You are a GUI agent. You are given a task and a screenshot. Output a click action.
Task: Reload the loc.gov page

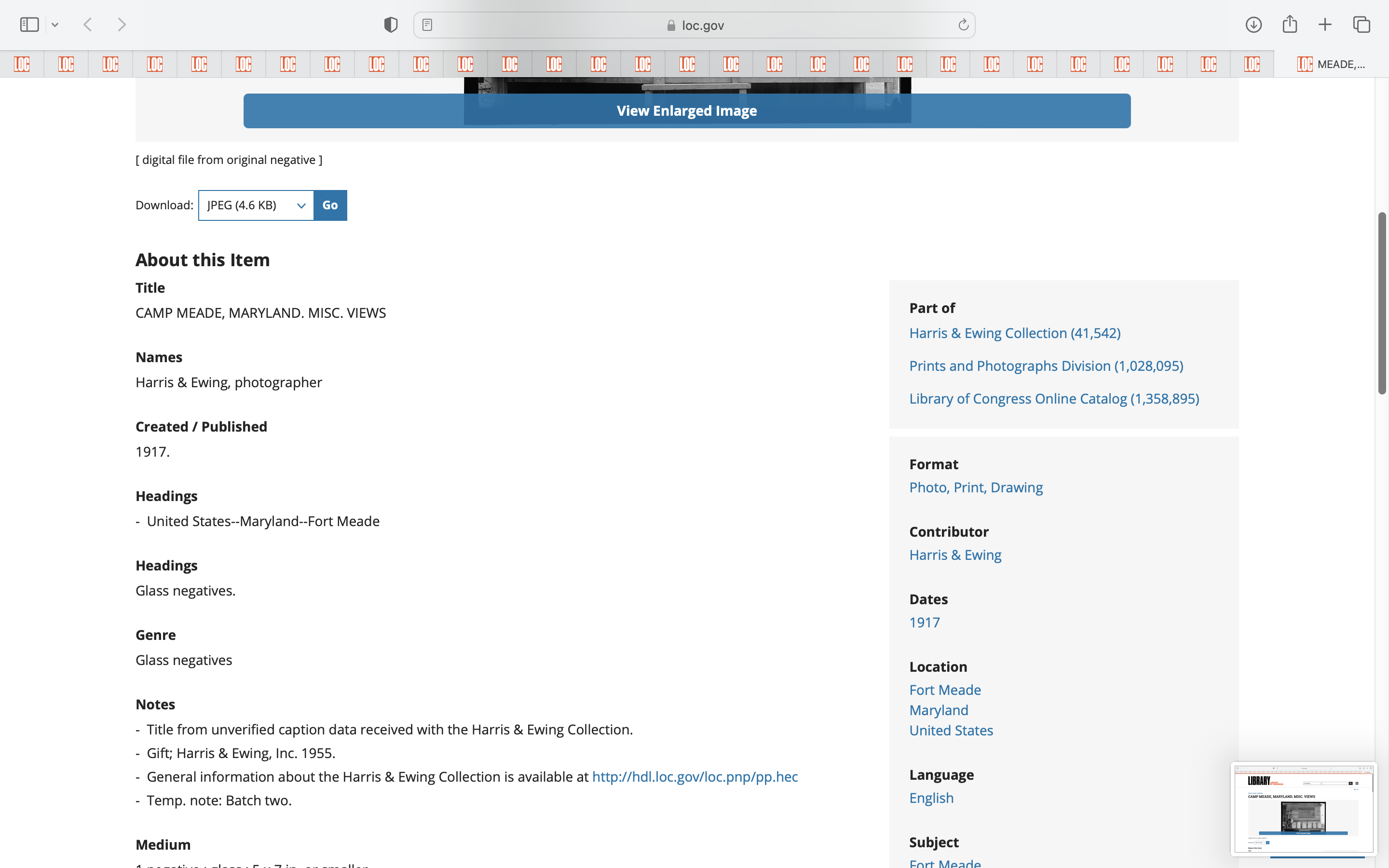pos(963,25)
